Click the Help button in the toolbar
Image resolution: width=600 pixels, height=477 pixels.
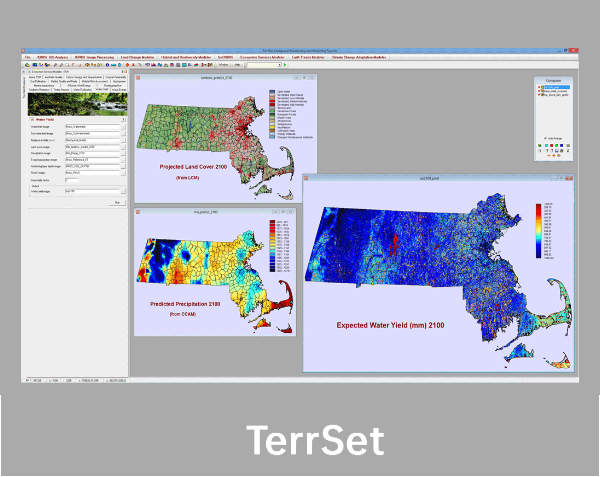(237, 65)
